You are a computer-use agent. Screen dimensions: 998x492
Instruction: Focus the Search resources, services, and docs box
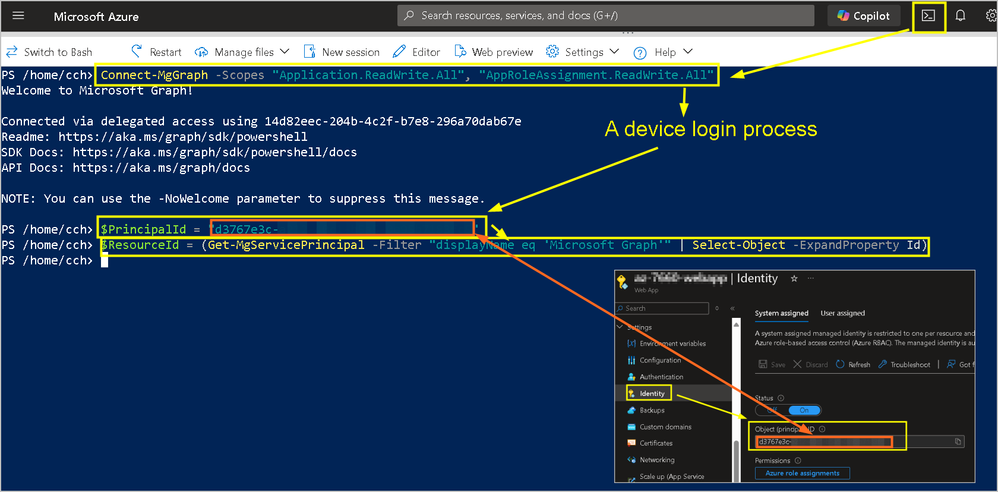tap(605, 15)
